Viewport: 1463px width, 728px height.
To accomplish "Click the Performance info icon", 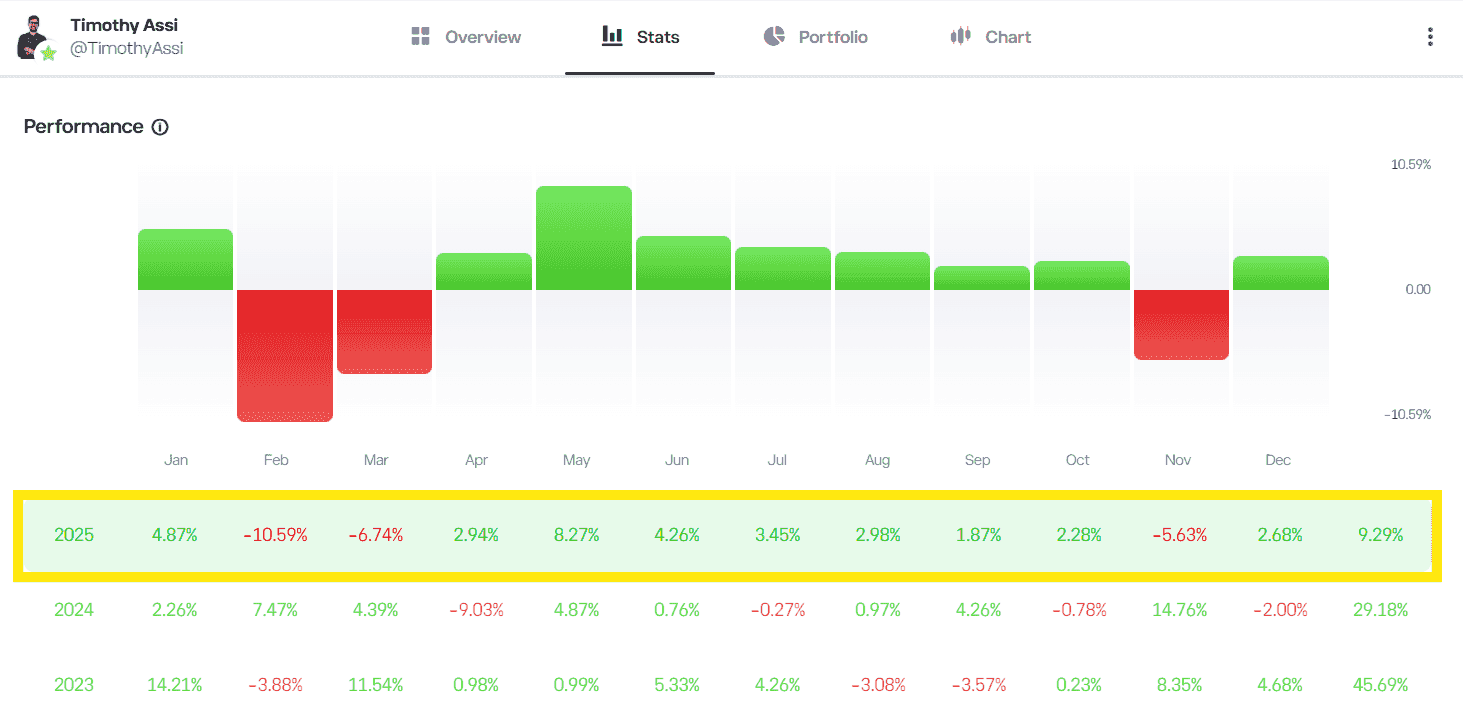I will coord(160,127).
